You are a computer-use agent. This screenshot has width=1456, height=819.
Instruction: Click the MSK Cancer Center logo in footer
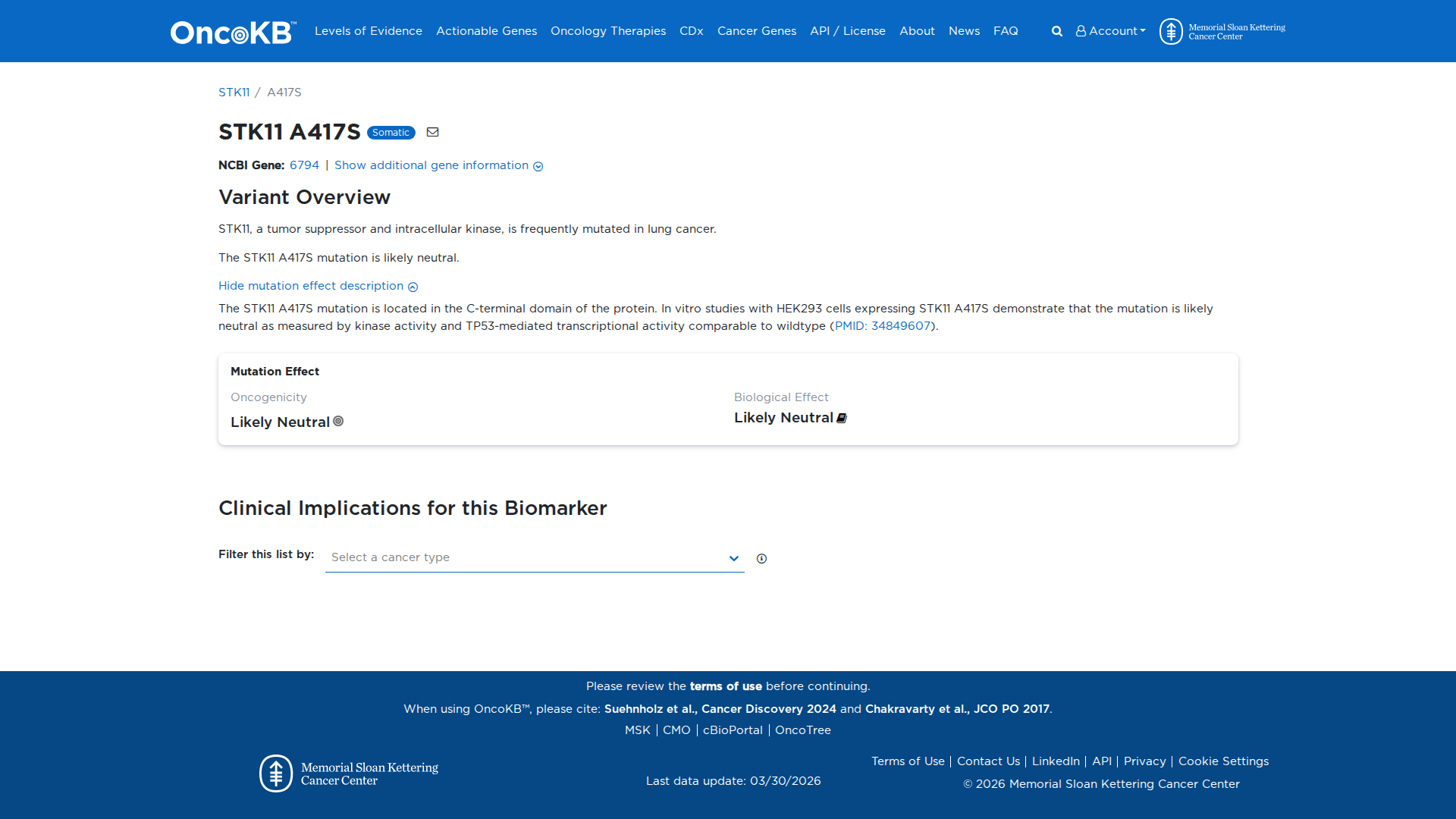(x=348, y=772)
